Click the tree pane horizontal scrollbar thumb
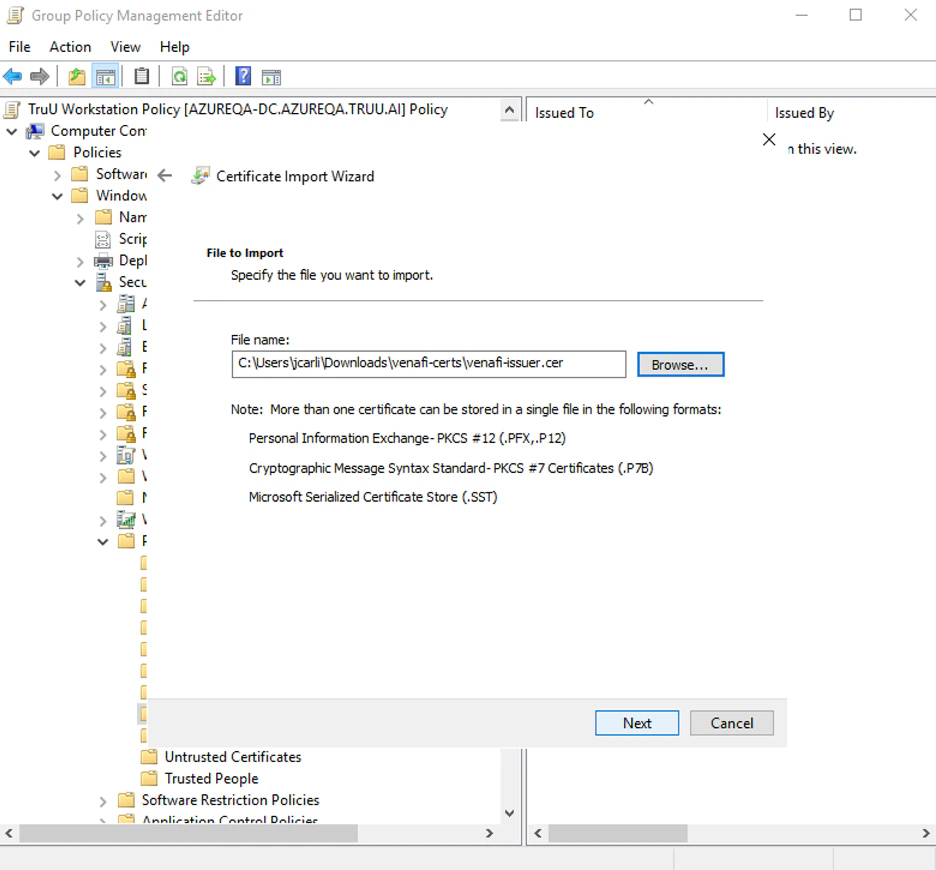The width and height of the screenshot is (936, 870). pos(189,833)
